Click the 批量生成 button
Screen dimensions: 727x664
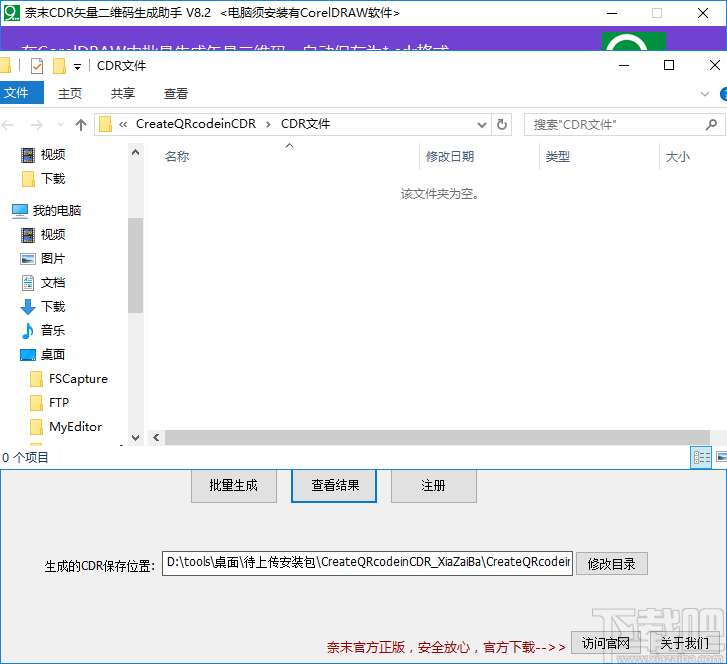pyautogui.click(x=234, y=485)
